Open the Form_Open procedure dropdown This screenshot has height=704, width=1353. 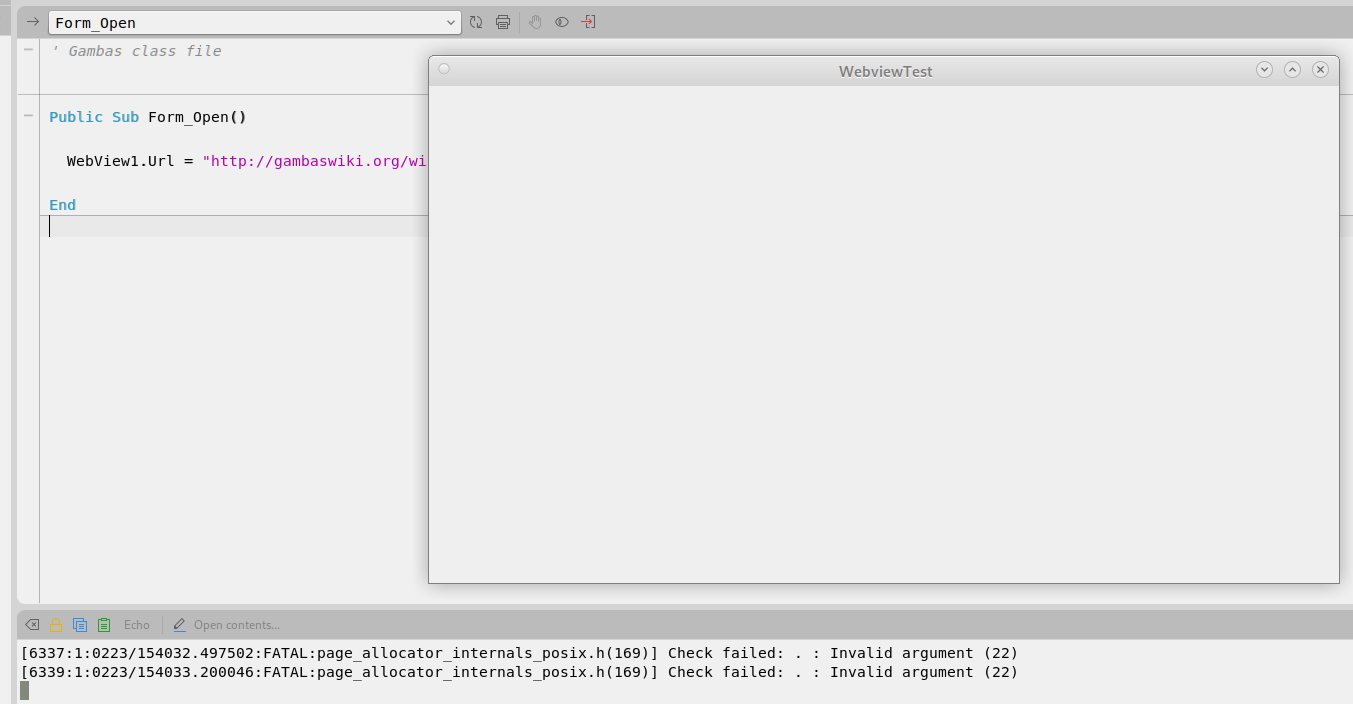(451, 21)
